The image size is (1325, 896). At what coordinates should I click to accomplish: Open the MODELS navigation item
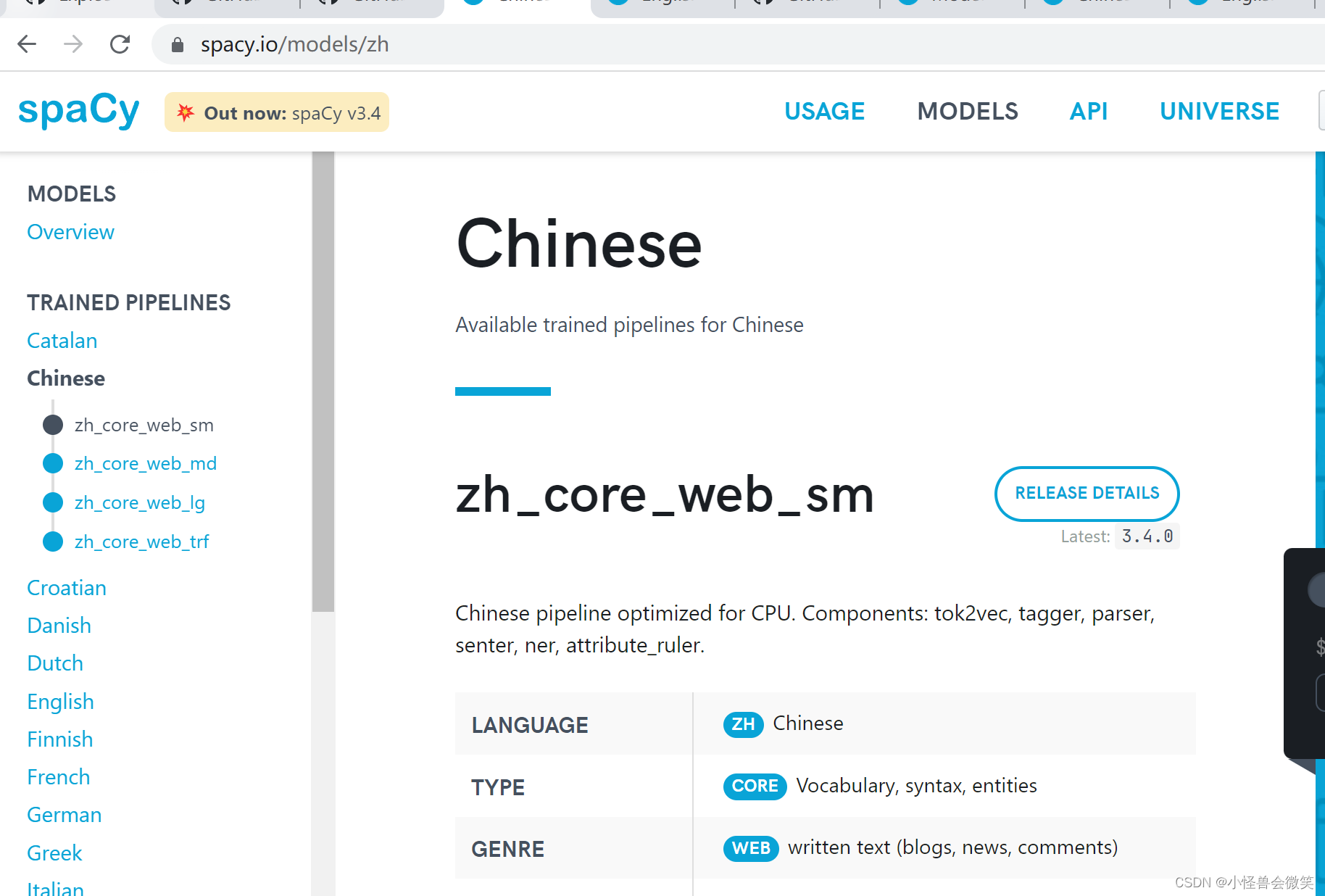click(967, 112)
